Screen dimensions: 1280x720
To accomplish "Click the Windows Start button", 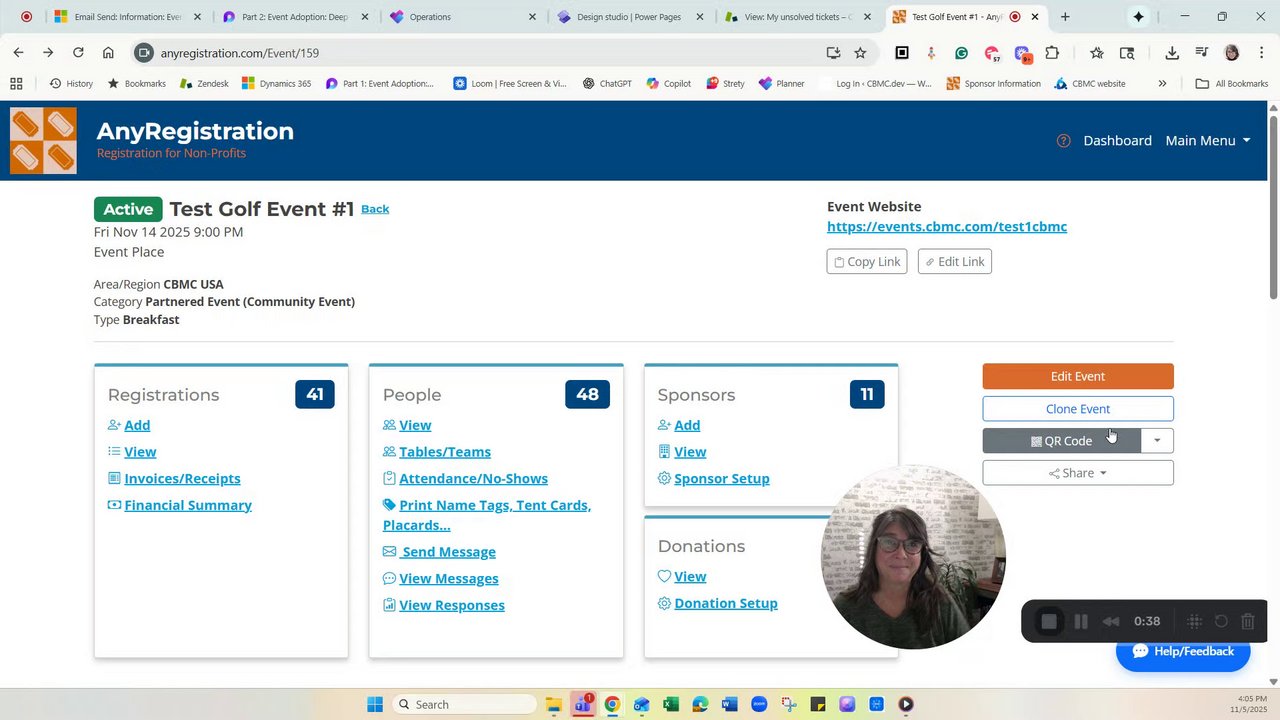I will (375, 704).
